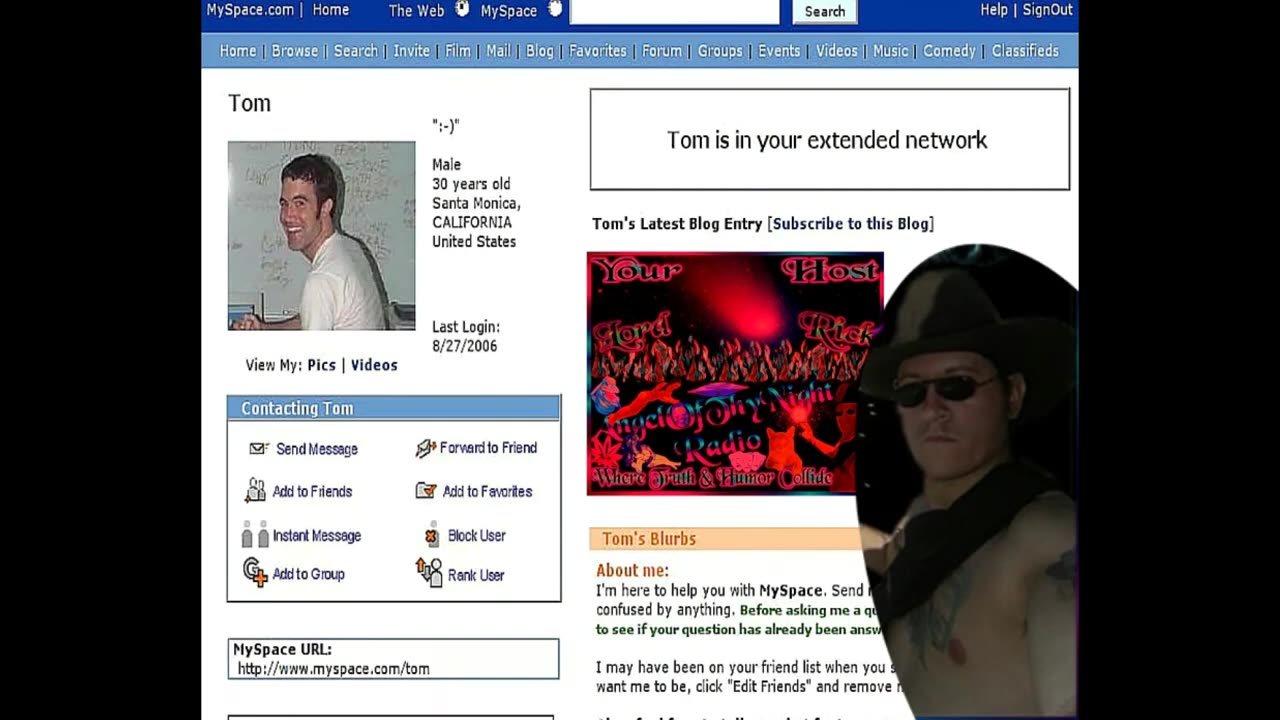This screenshot has height=720, width=1280.
Task: Go to Home in top header bar
Action: pyautogui.click(x=331, y=10)
